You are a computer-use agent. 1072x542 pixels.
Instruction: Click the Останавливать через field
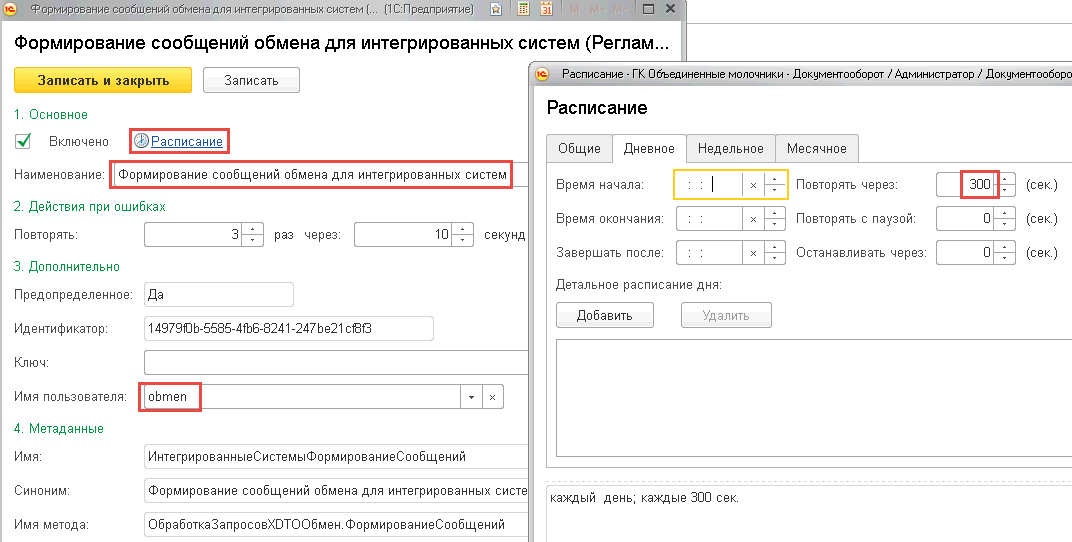pos(966,253)
